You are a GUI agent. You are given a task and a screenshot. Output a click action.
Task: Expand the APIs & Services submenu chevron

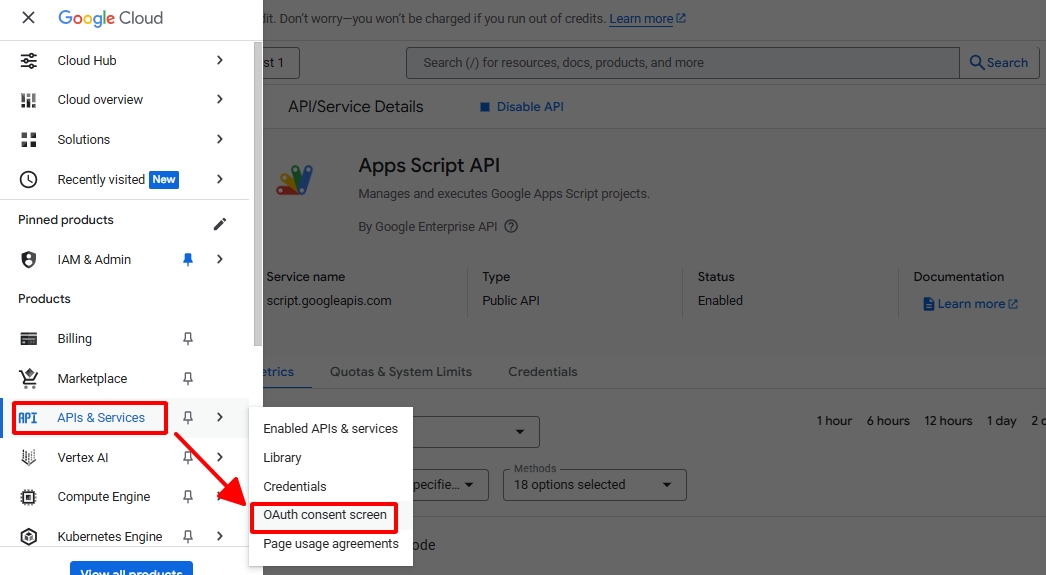pyautogui.click(x=219, y=417)
